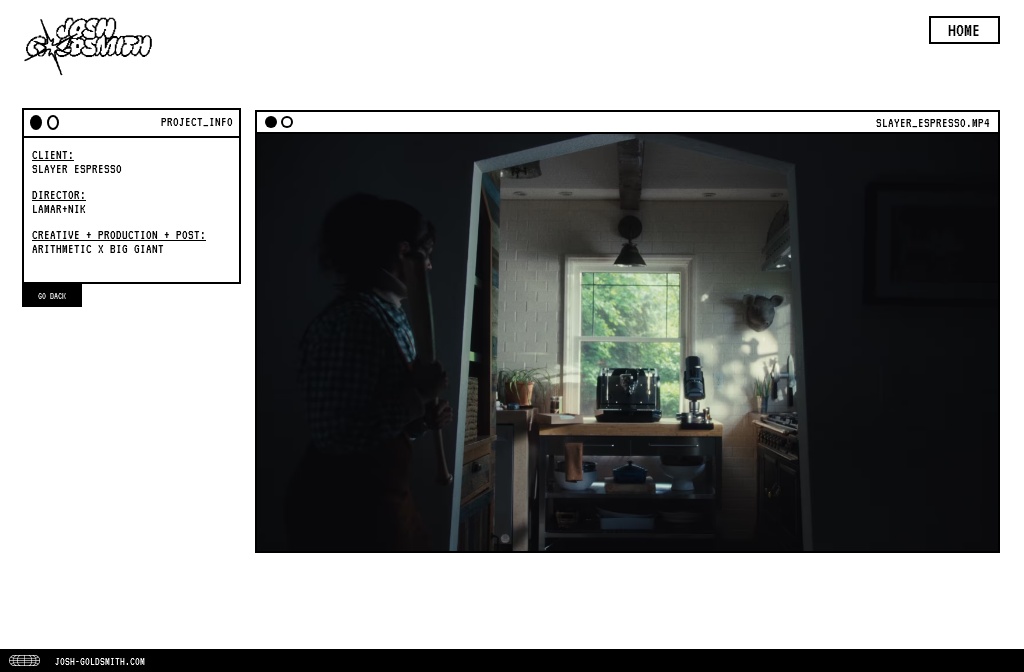Screen dimensions: 1024x672
Task: Click hollow circle in video window header
Action: coord(287,122)
